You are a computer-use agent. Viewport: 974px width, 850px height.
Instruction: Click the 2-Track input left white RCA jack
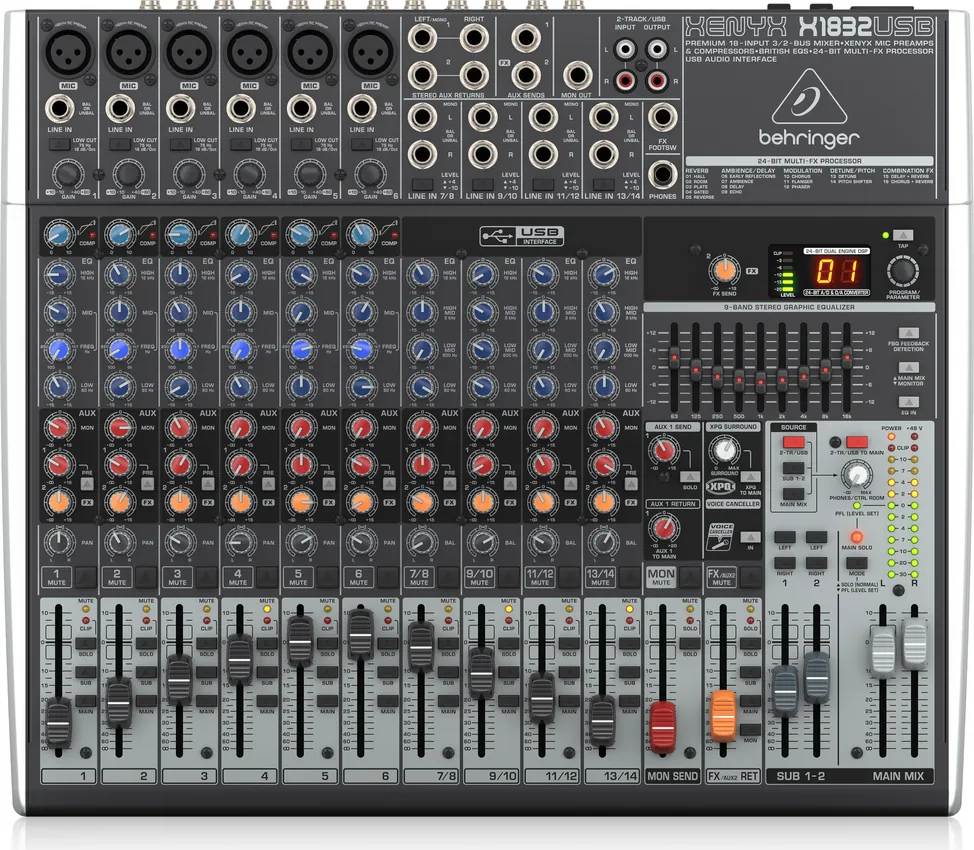click(x=626, y=48)
